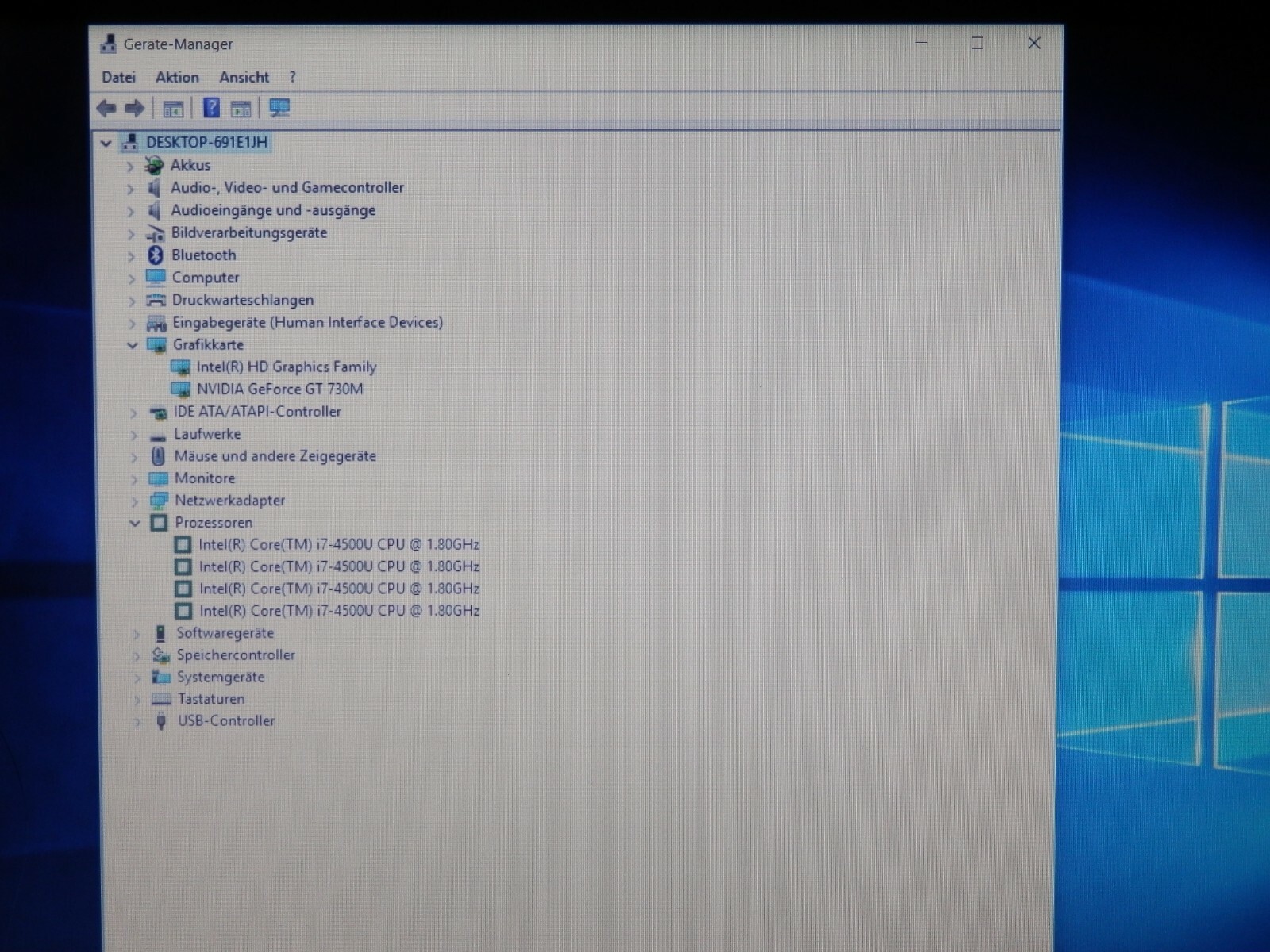Viewport: 1270px width, 952px height.
Task: Click the Grafikkarte display adapter icon
Action: [157, 344]
